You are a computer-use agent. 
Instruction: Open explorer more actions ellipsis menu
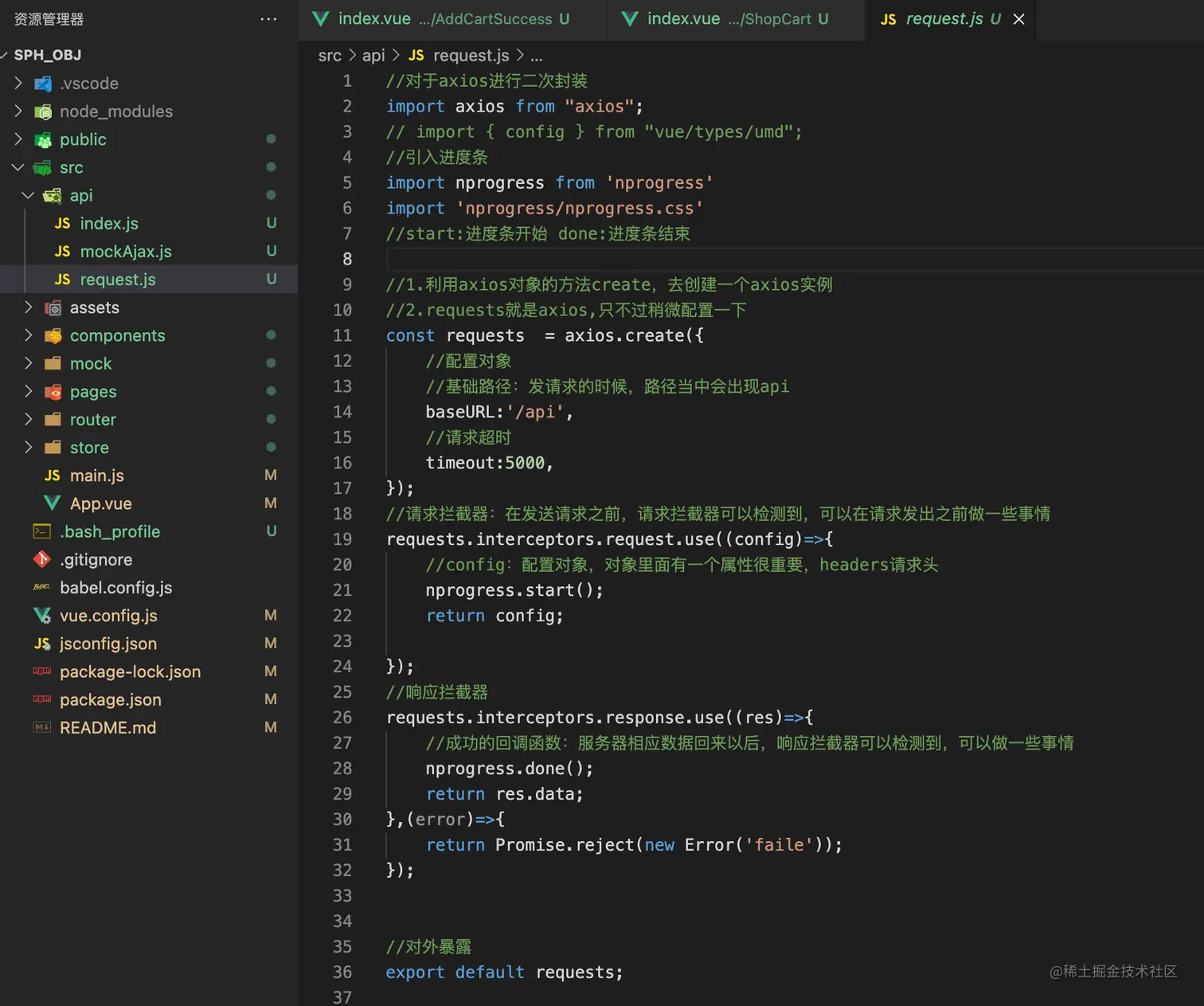click(x=268, y=19)
